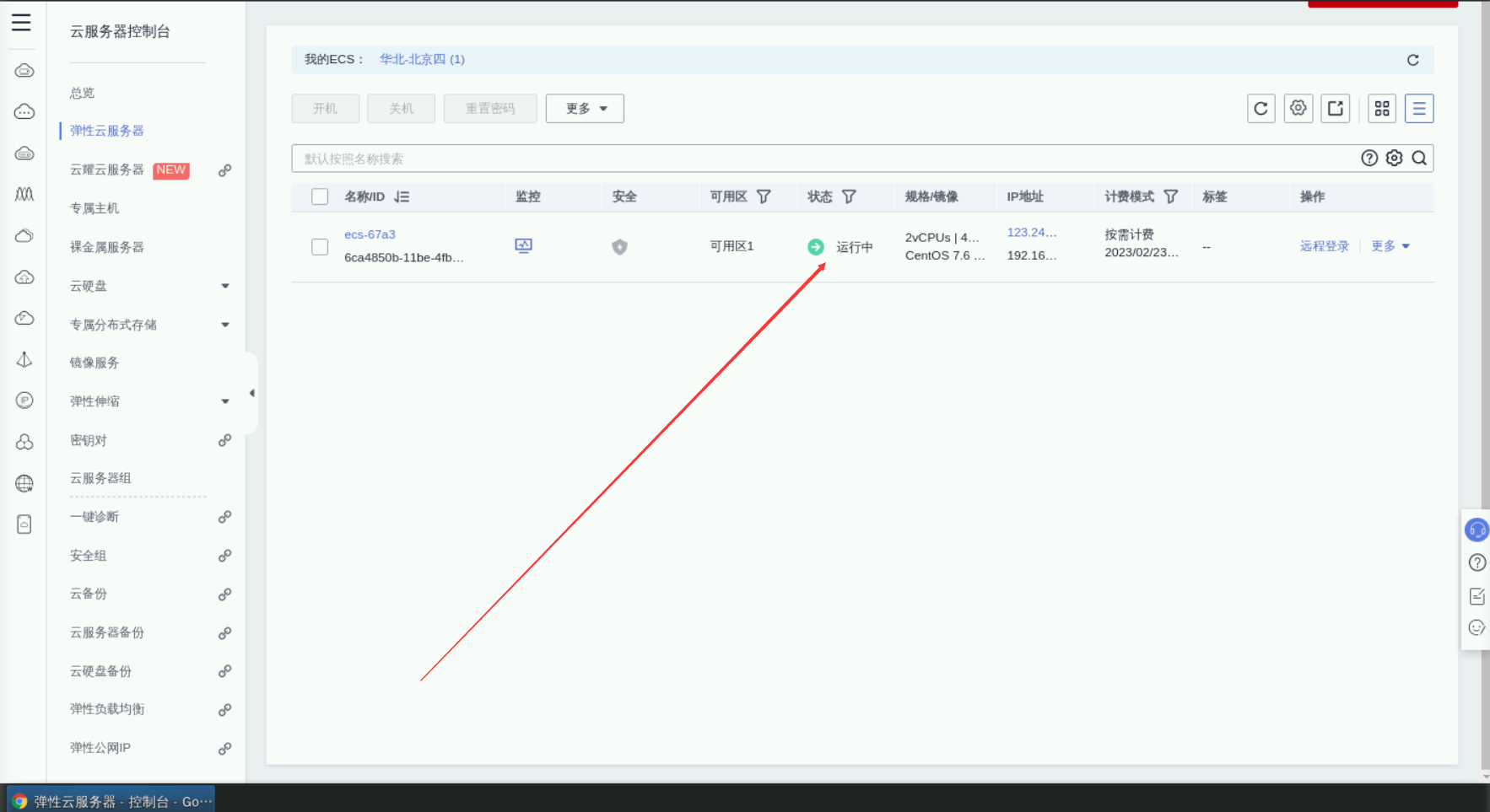Collapse the sidebar with arrow handle

pyautogui.click(x=251, y=393)
